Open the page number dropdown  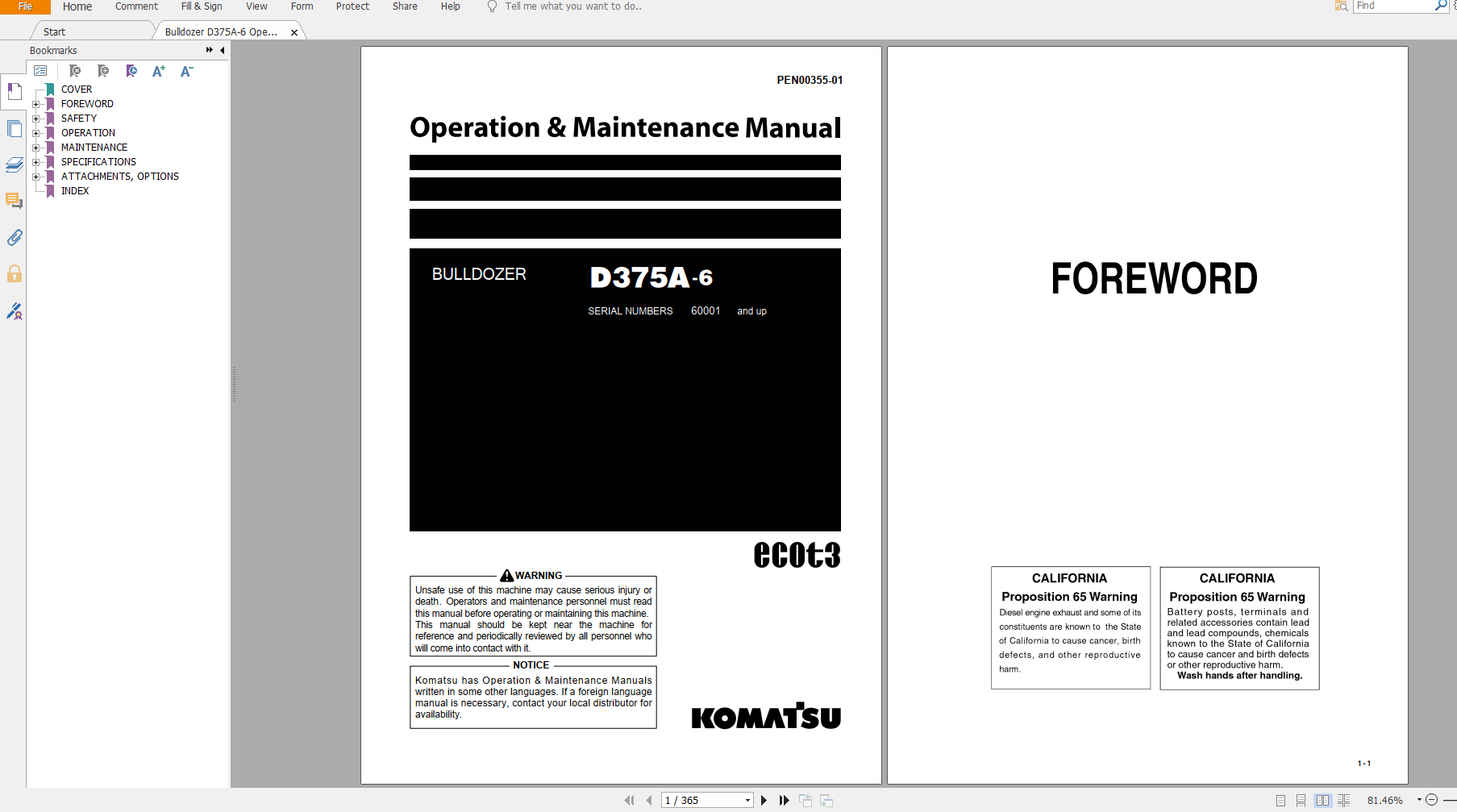747,800
